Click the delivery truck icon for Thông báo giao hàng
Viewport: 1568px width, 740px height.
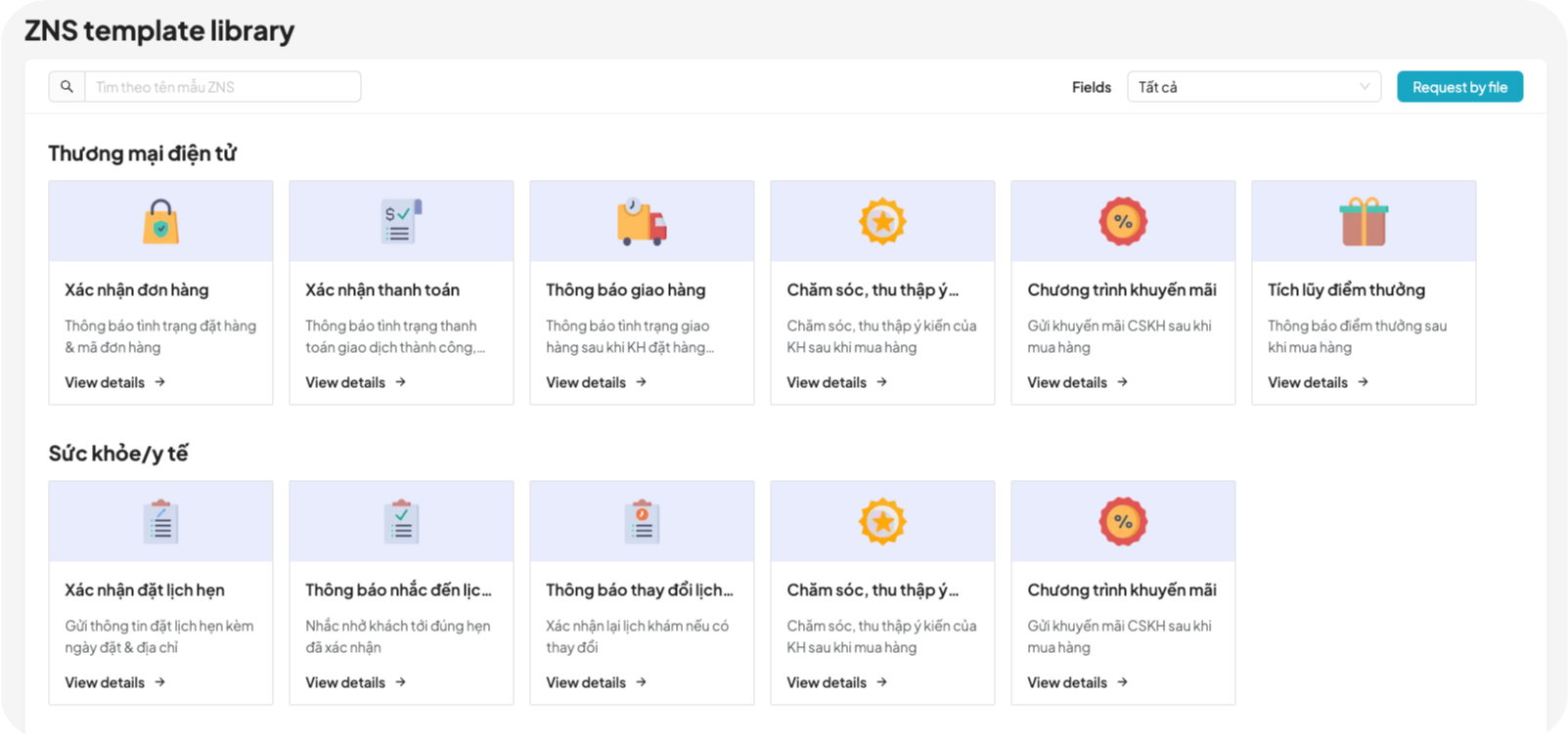(x=642, y=221)
